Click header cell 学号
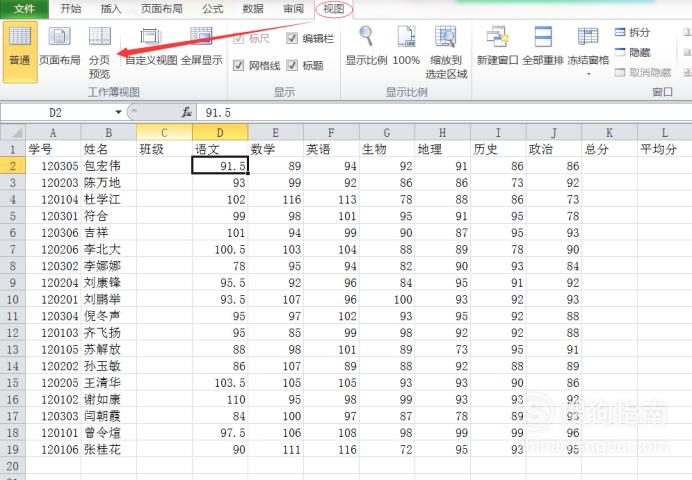Screen dimensions: 692x480 tap(53, 149)
